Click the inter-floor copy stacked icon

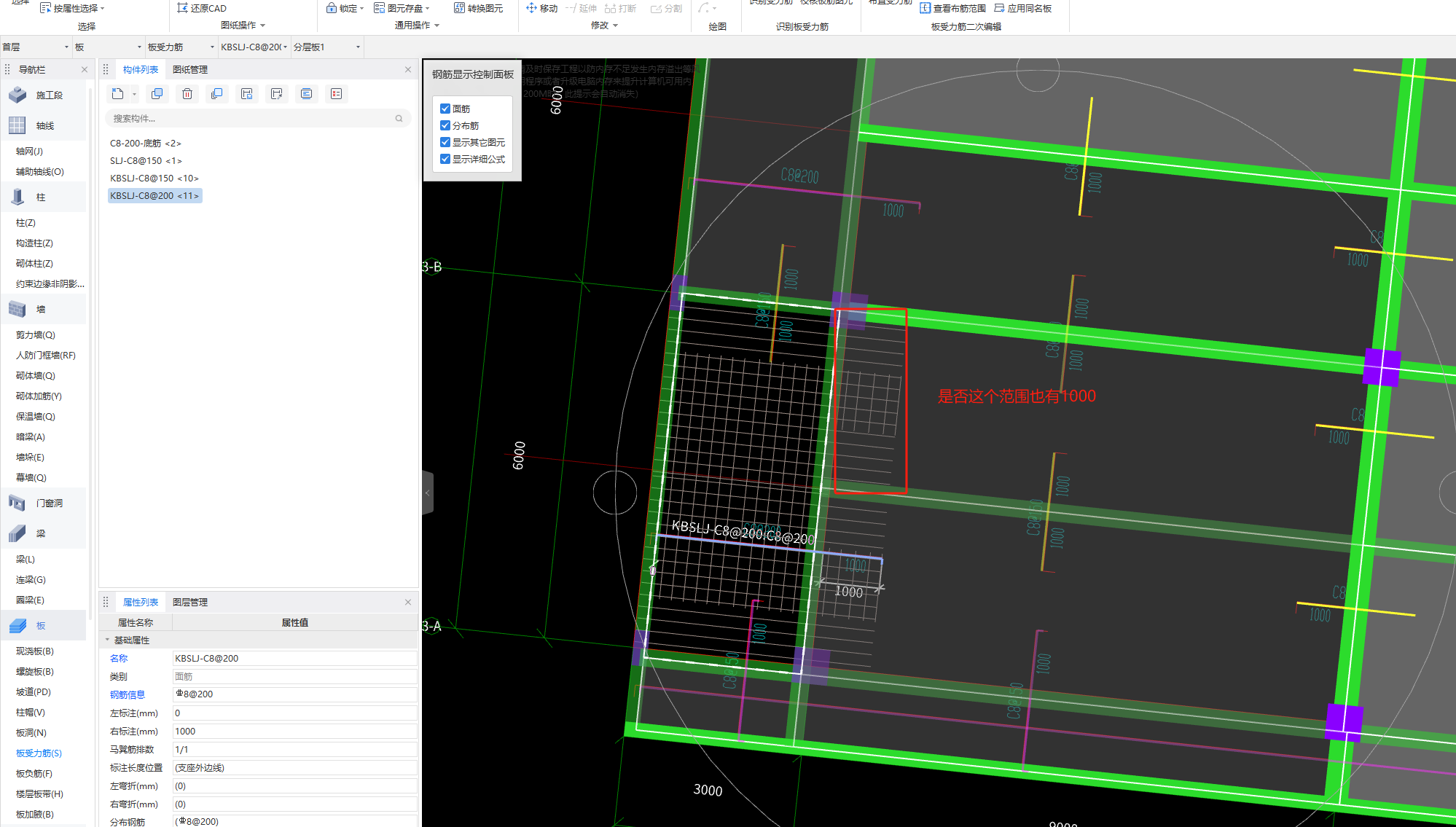pos(216,94)
